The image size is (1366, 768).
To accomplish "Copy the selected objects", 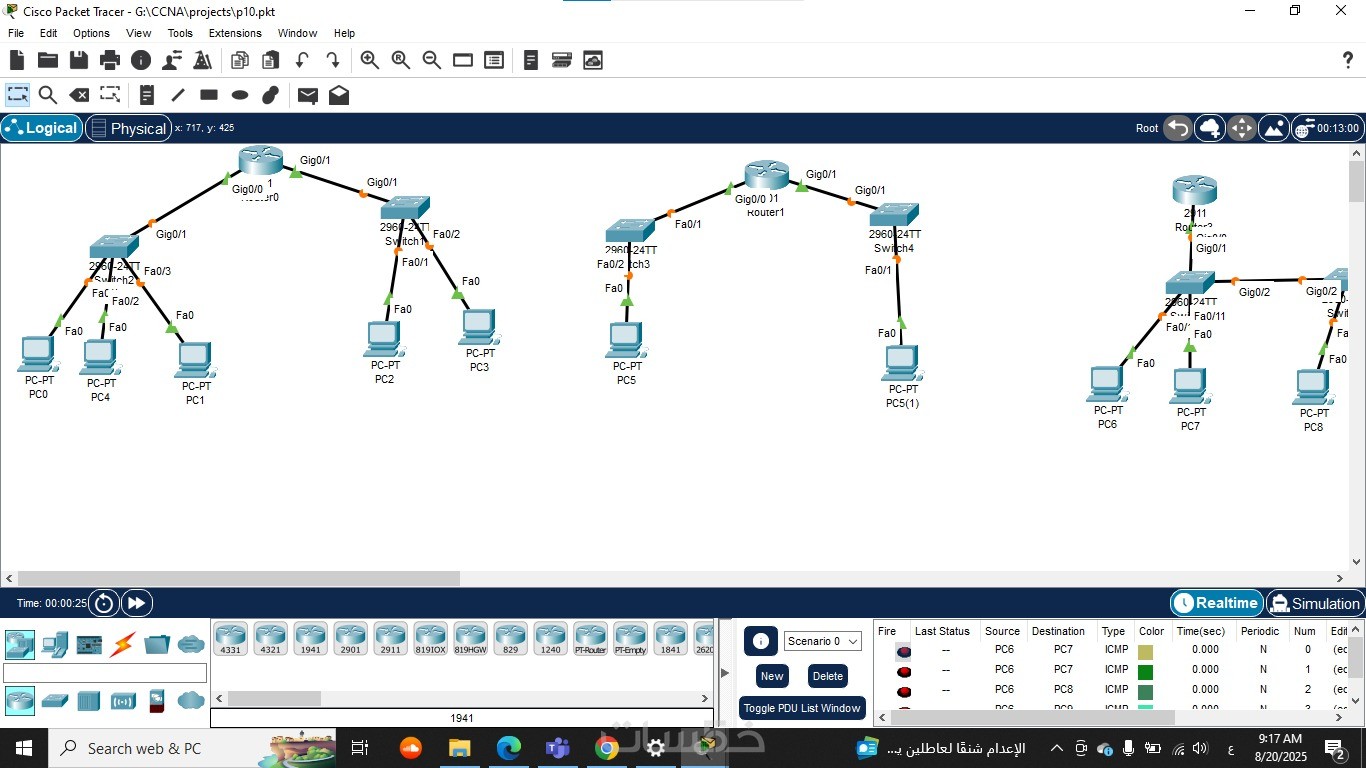I will coord(239,60).
